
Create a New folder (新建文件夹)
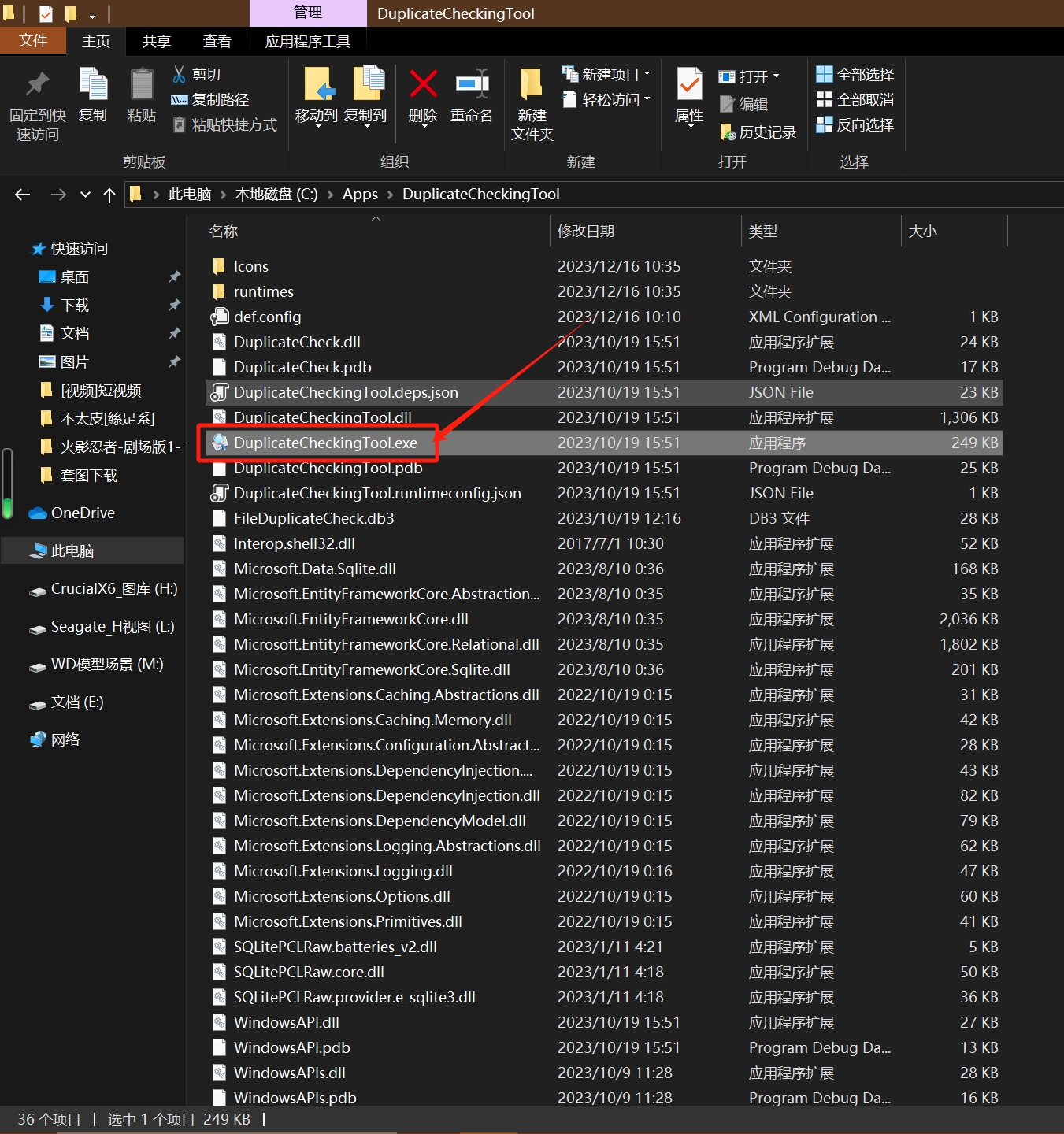click(x=532, y=105)
